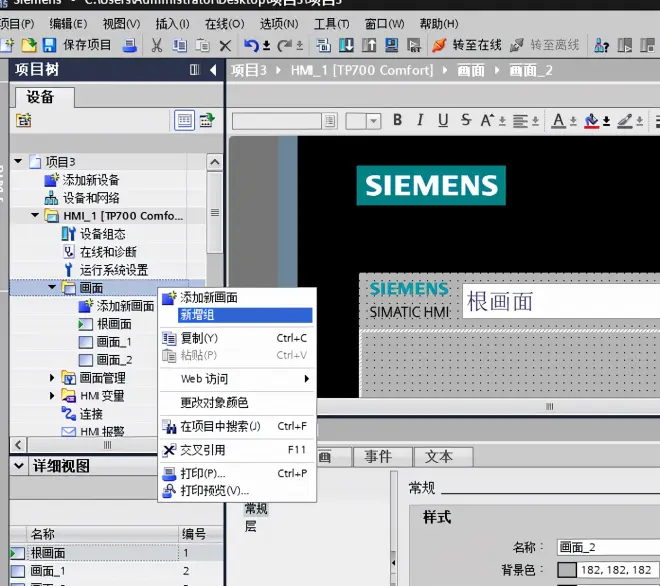Collapse the 画面 folder arrow
The width and height of the screenshot is (660, 586).
(x=52, y=287)
